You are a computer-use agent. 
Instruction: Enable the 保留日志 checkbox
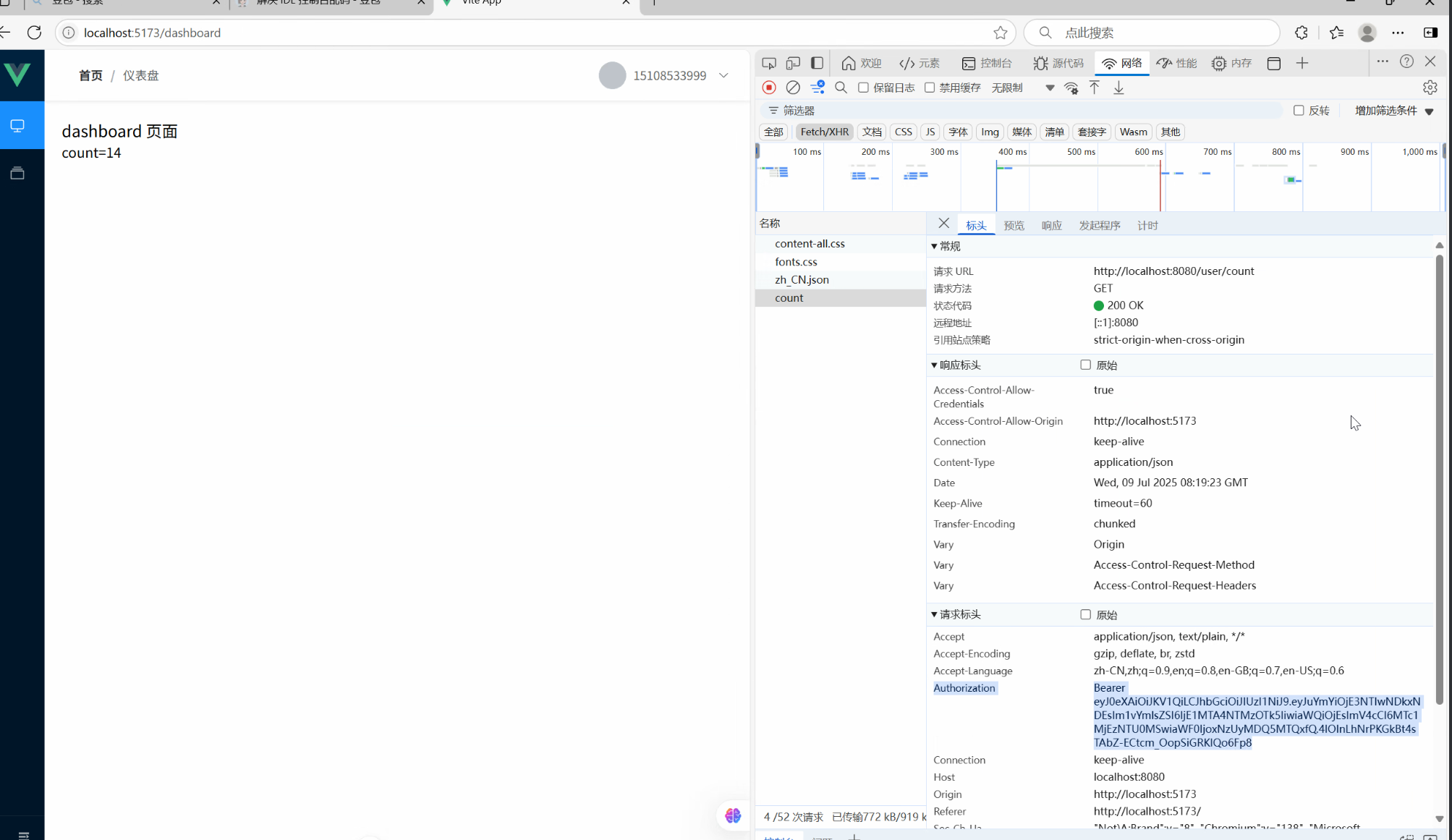coord(863,88)
